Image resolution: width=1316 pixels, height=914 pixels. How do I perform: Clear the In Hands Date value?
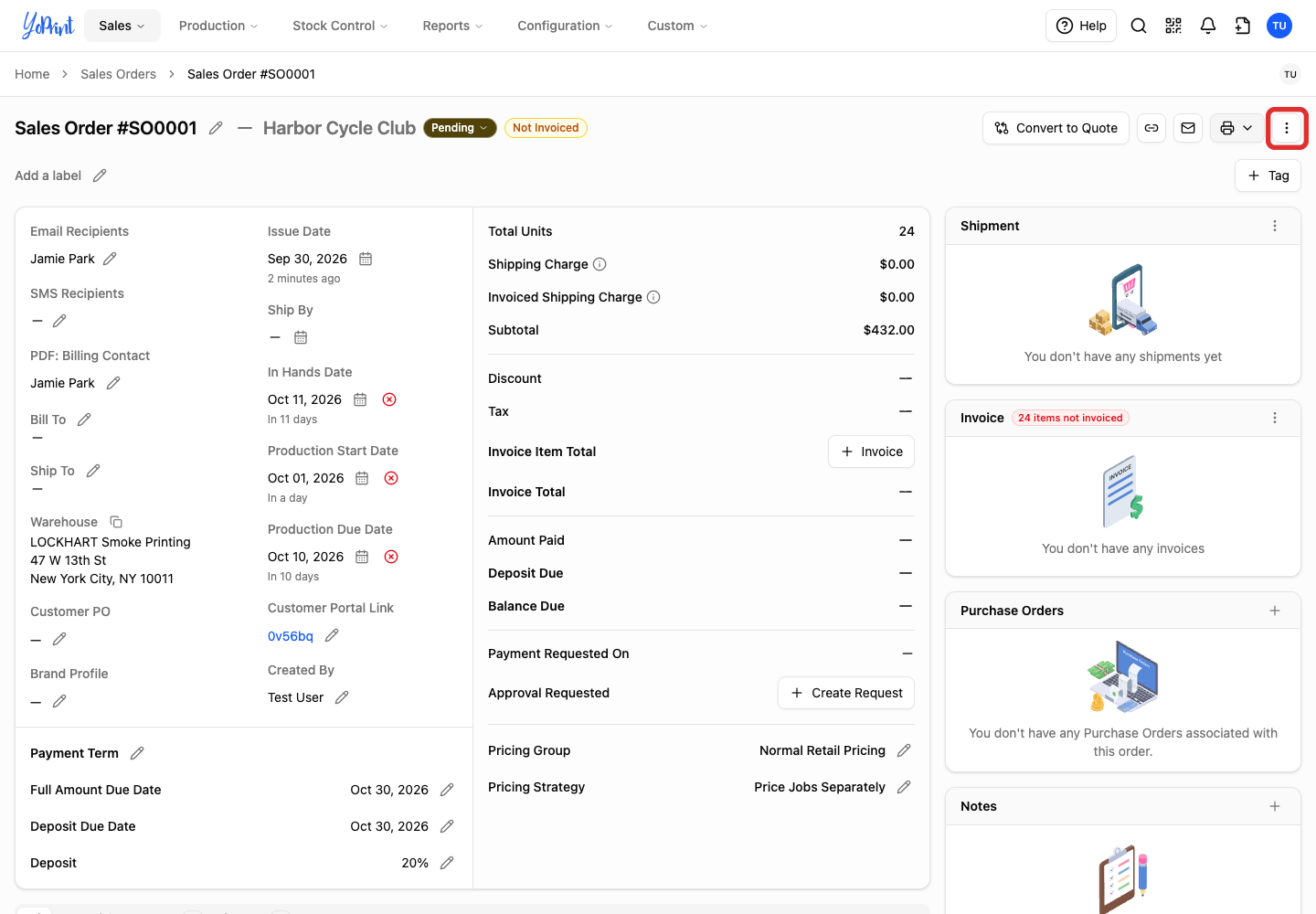[x=389, y=399]
